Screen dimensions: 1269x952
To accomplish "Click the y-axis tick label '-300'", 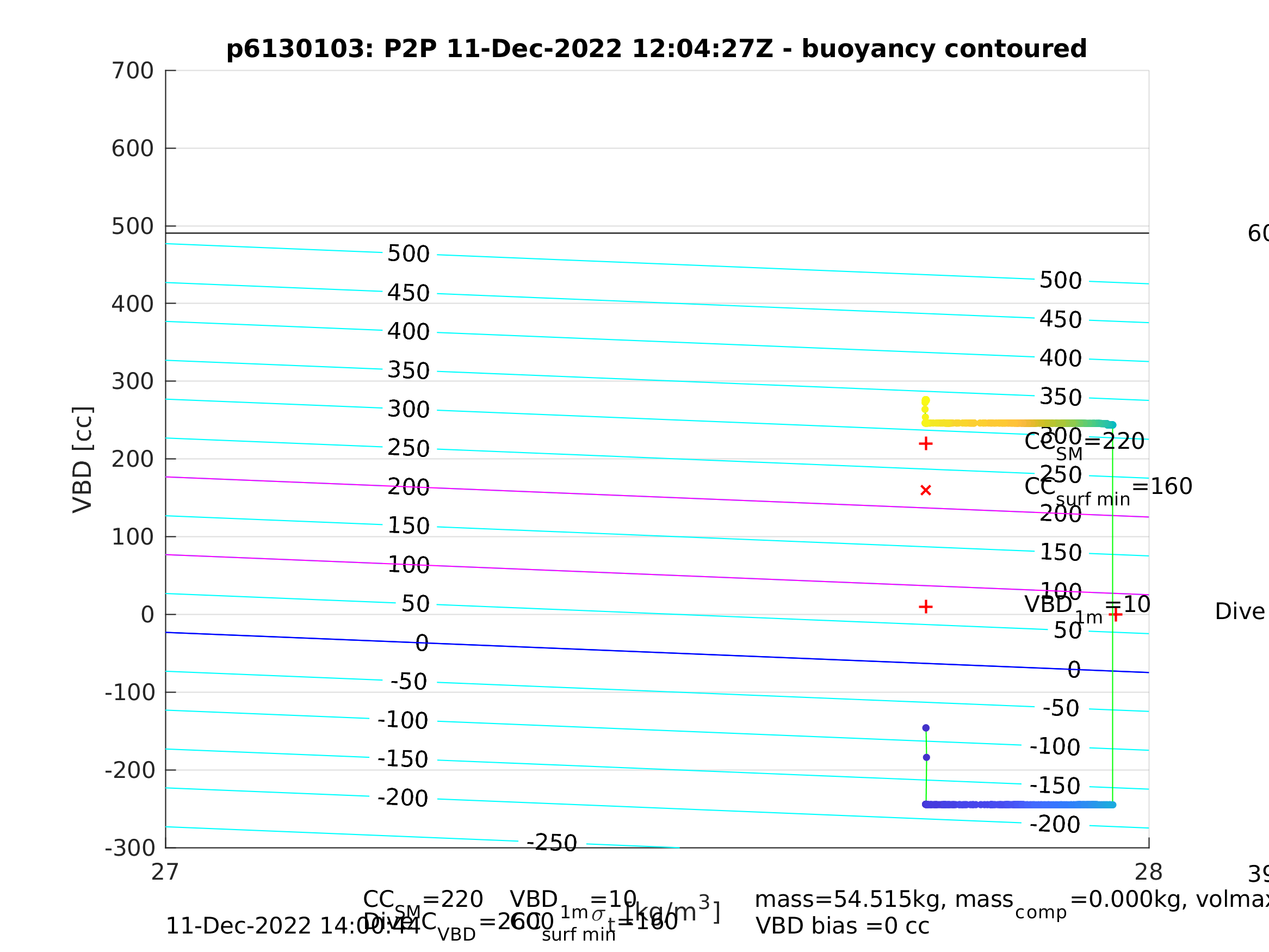I will click(129, 848).
